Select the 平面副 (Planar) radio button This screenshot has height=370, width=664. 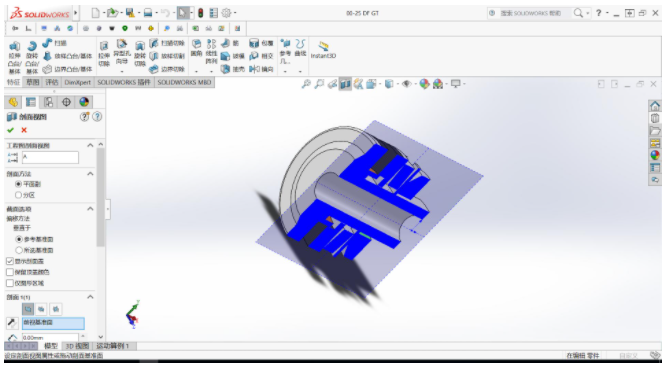(x=18, y=184)
